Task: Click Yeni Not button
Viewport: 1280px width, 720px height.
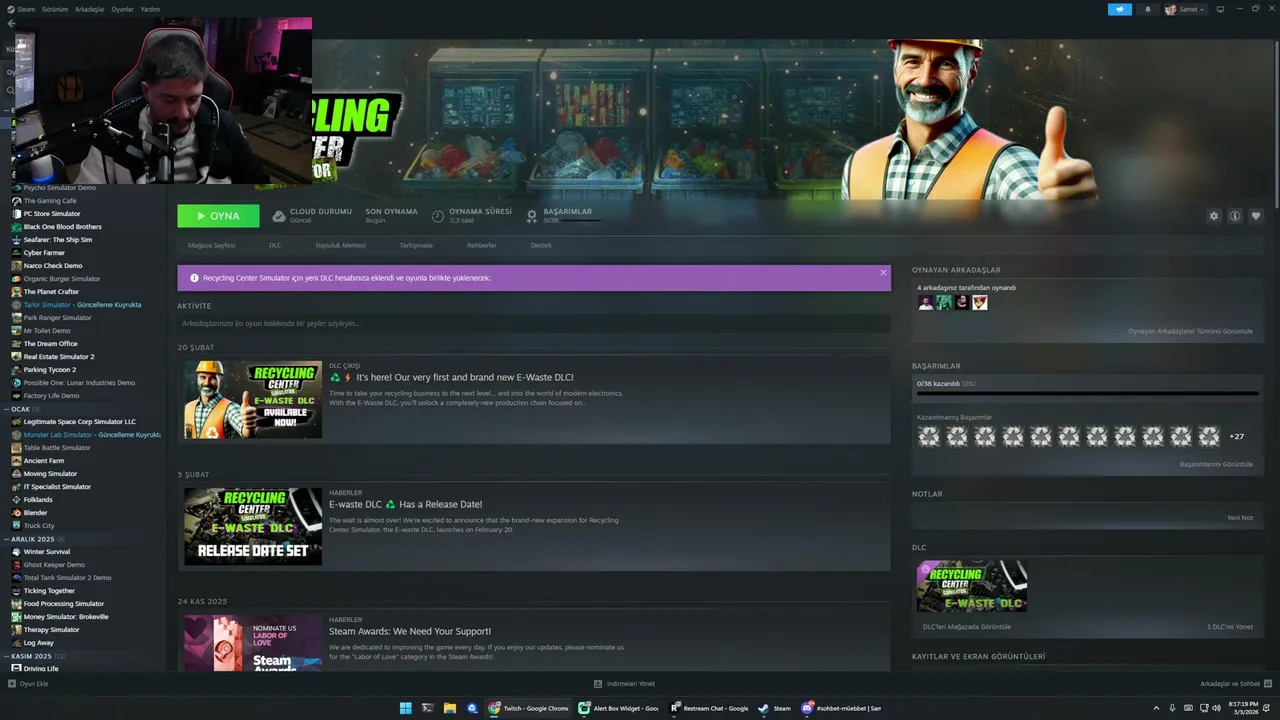Action: pyautogui.click(x=1240, y=518)
